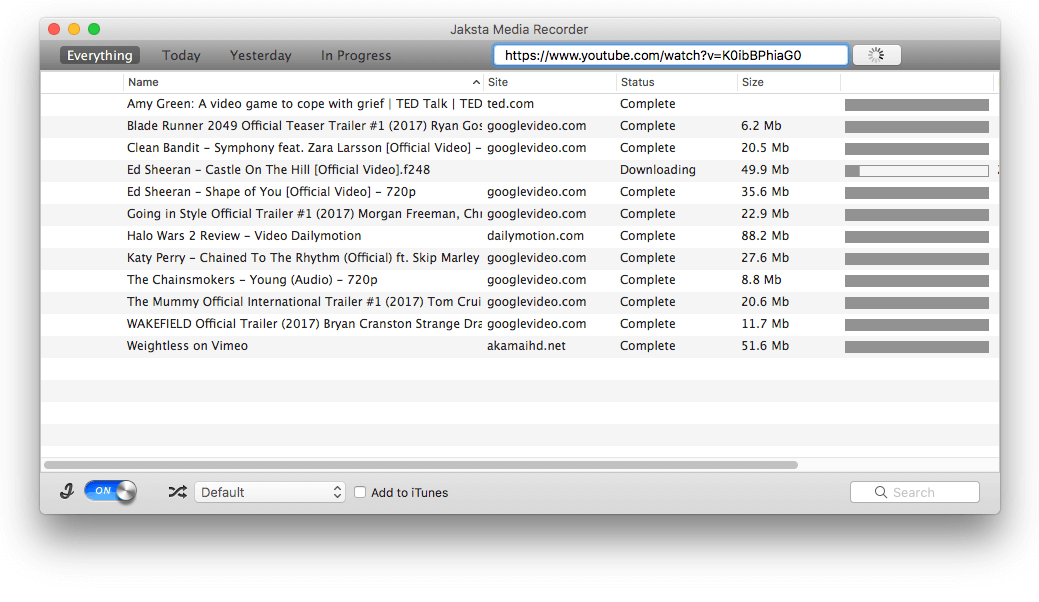Click the shuffle conversion icon

[177, 492]
